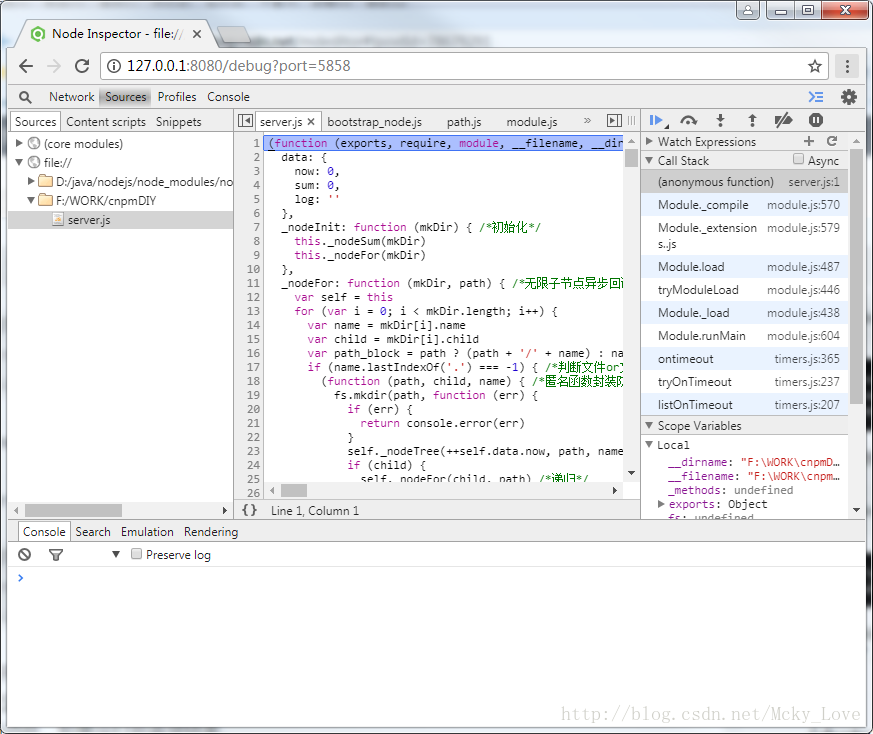
Task: Click the Step into next function call icon
Action: pyautogui.click(x=720, y=120)
